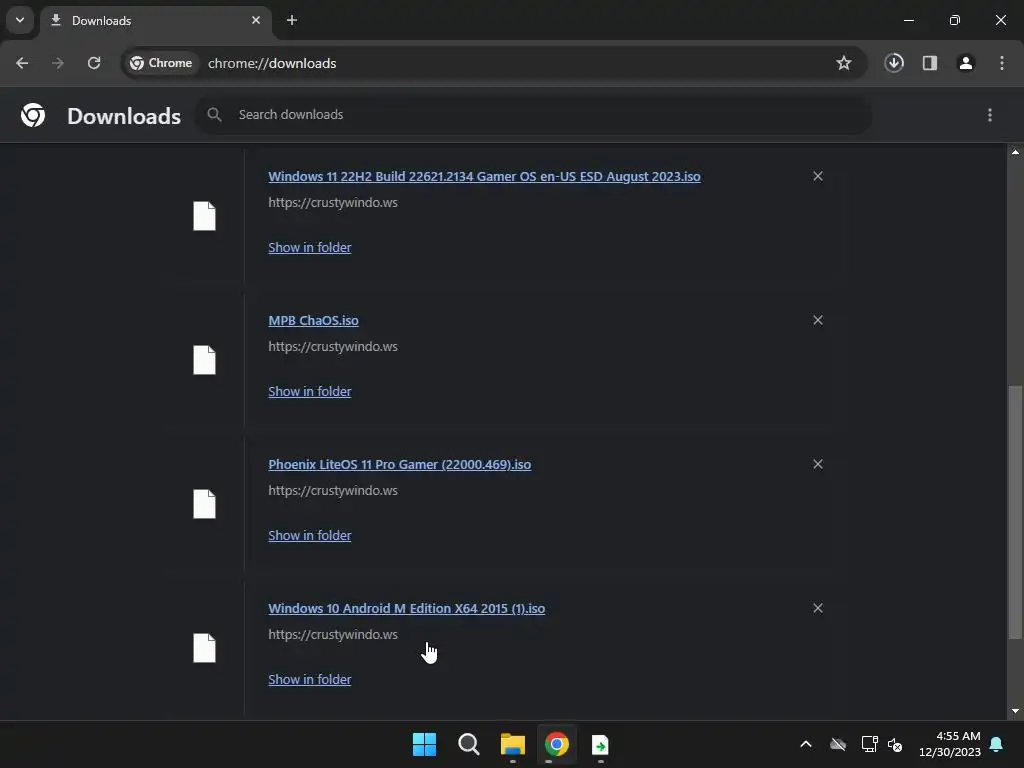
Task: Close the Downloads tab
Action: 256,20
